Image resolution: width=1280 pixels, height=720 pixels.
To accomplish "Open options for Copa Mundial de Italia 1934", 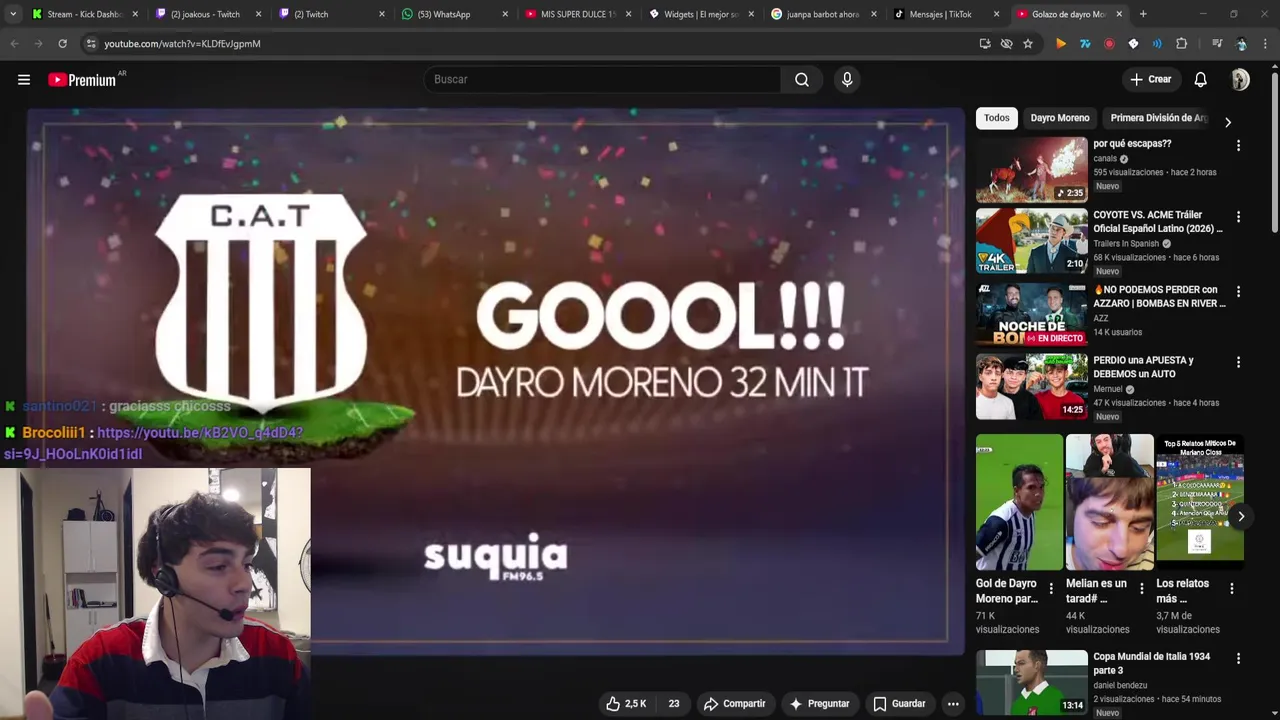I will pos(1238,659).
